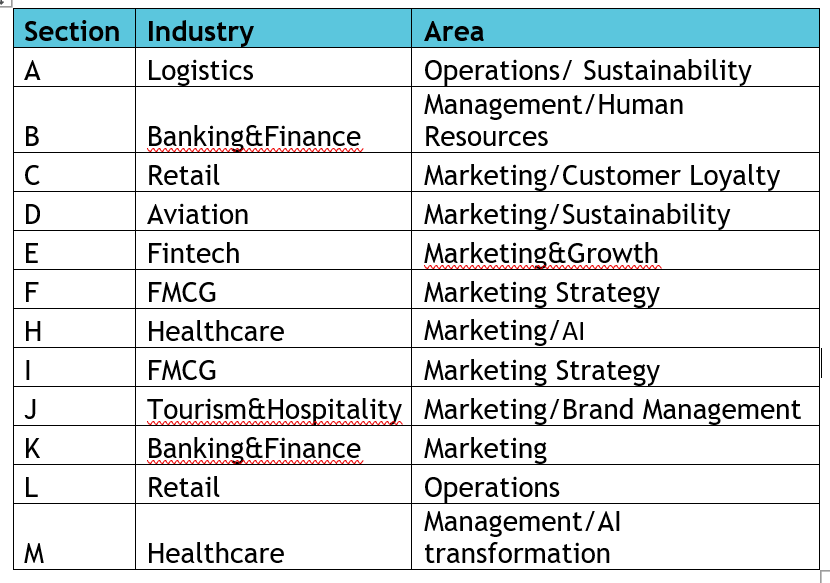Select the Aviation cell
Viewport: 830px width, 583px height.
[x=273, y=211]
